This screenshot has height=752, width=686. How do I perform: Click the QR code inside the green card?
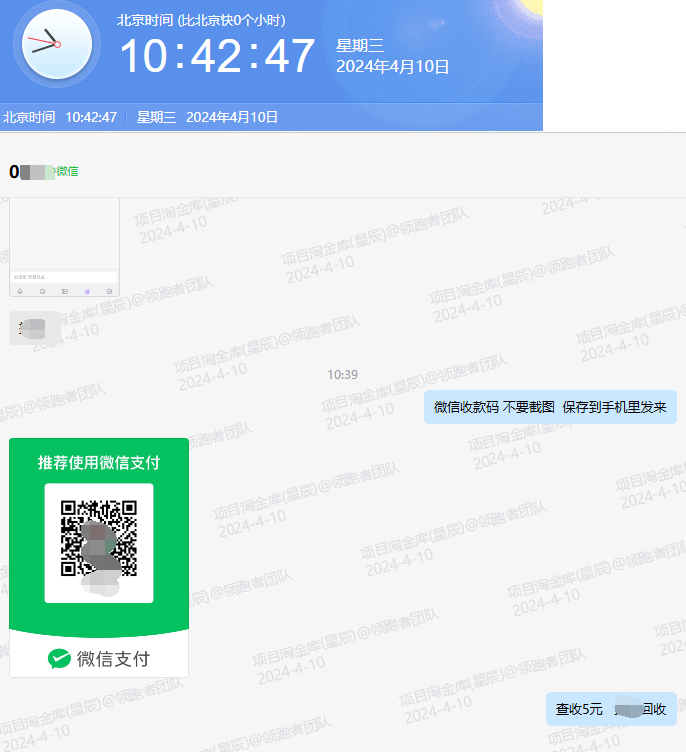[99, 538]
